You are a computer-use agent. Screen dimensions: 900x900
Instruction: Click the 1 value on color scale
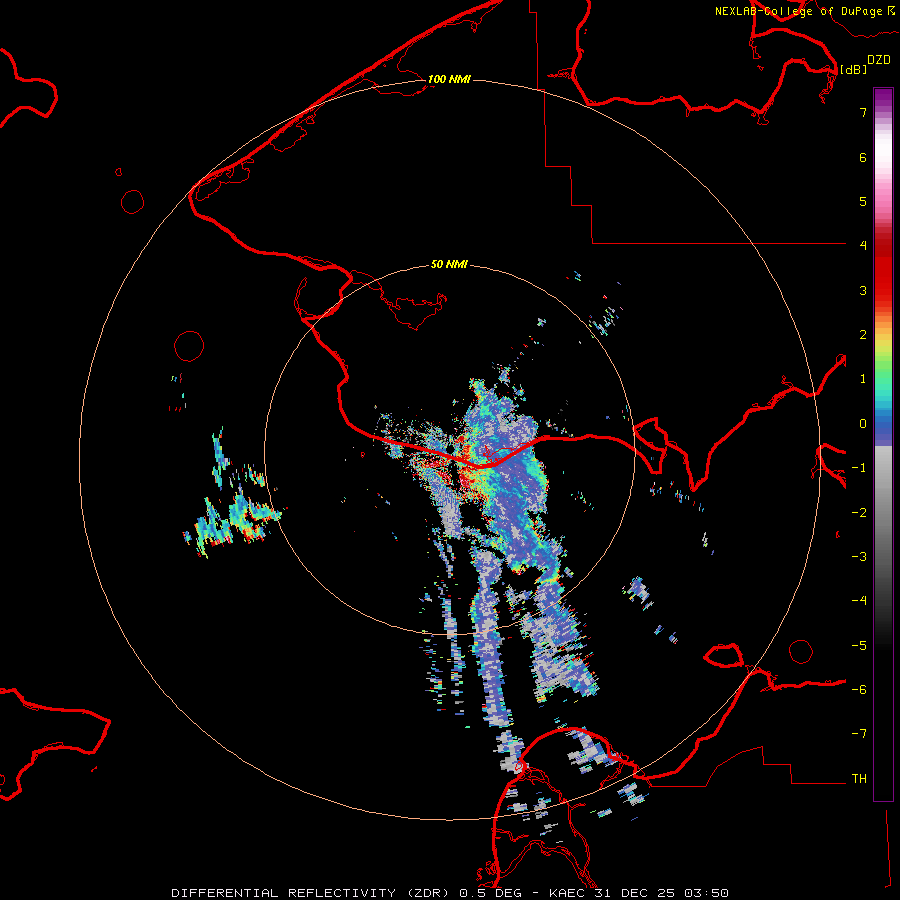863,379
